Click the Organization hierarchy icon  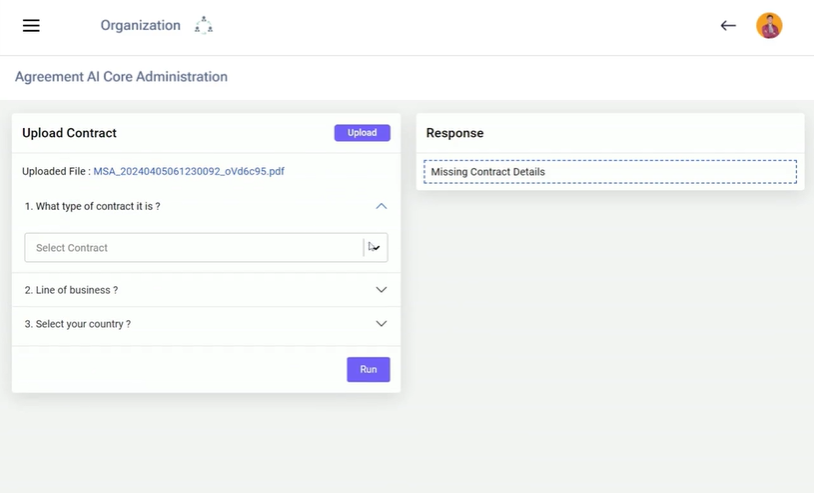(204, 26)
